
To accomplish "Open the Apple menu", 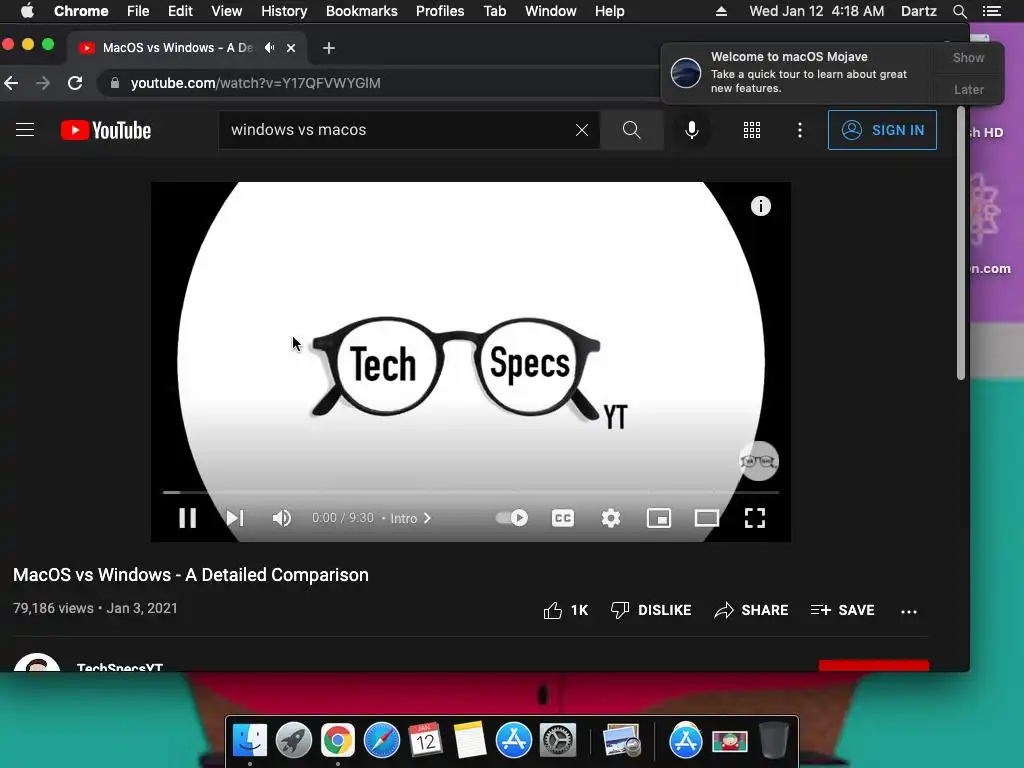I will pyautogui.click(x=27, y=11).
